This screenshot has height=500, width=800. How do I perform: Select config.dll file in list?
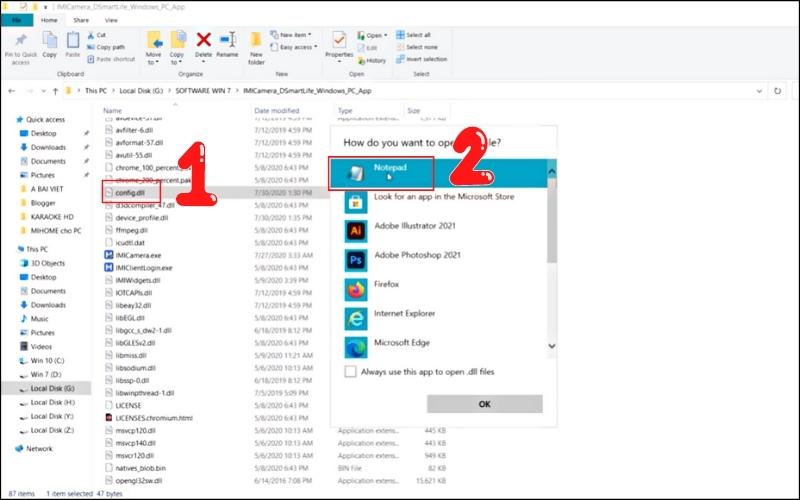coord(130,193)
